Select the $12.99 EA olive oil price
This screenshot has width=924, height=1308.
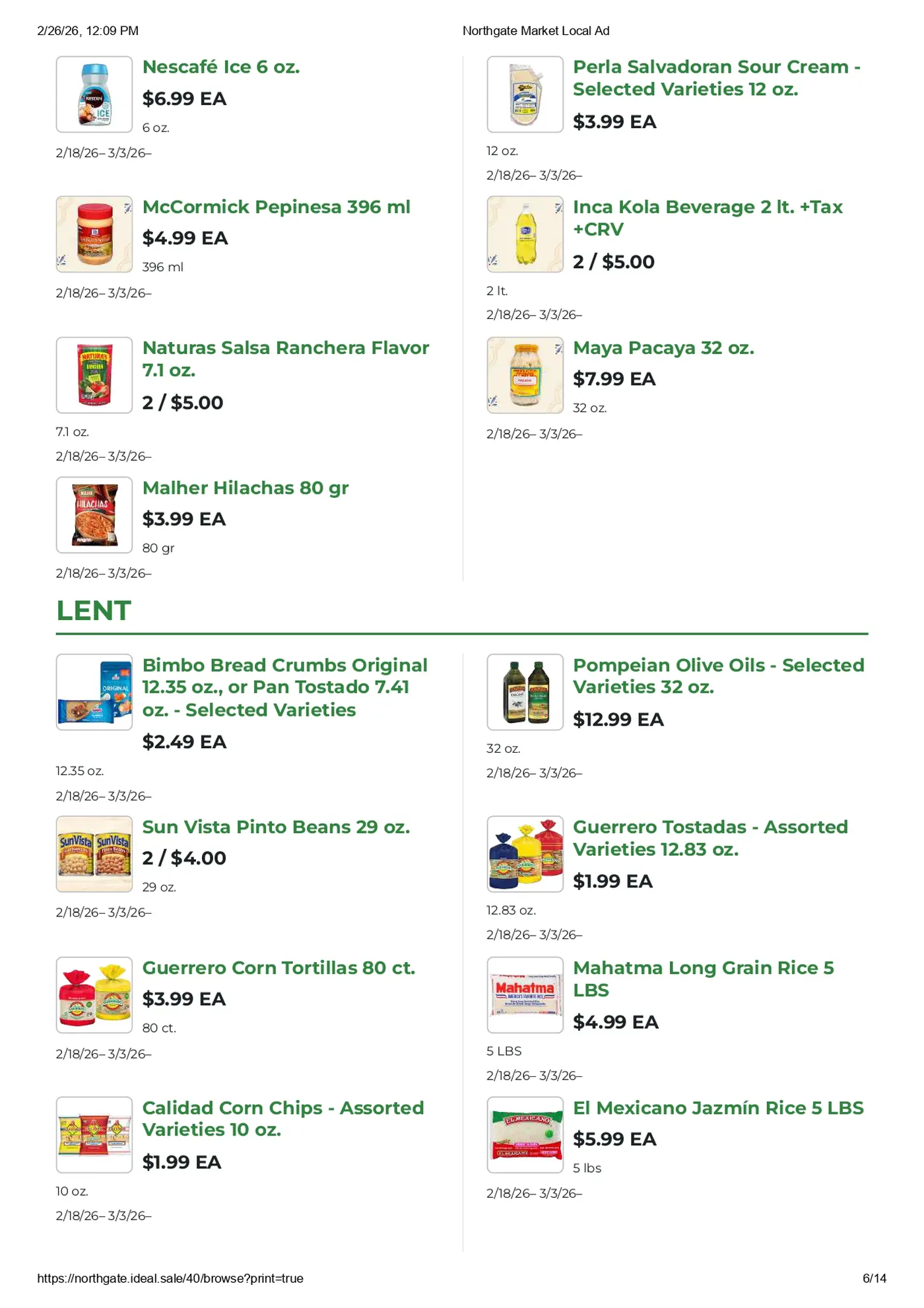coord(618,720)
